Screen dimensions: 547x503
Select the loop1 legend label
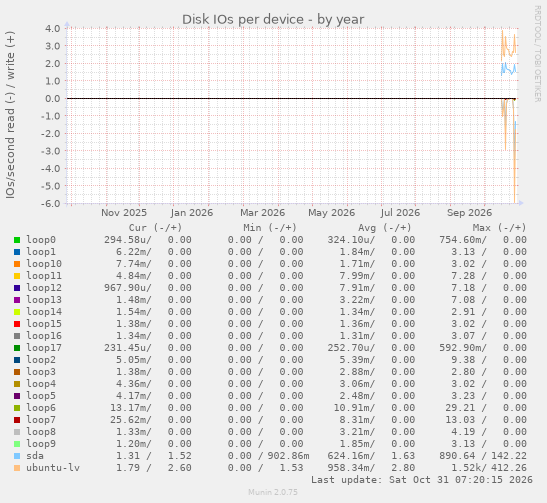[x=41, y=252]
